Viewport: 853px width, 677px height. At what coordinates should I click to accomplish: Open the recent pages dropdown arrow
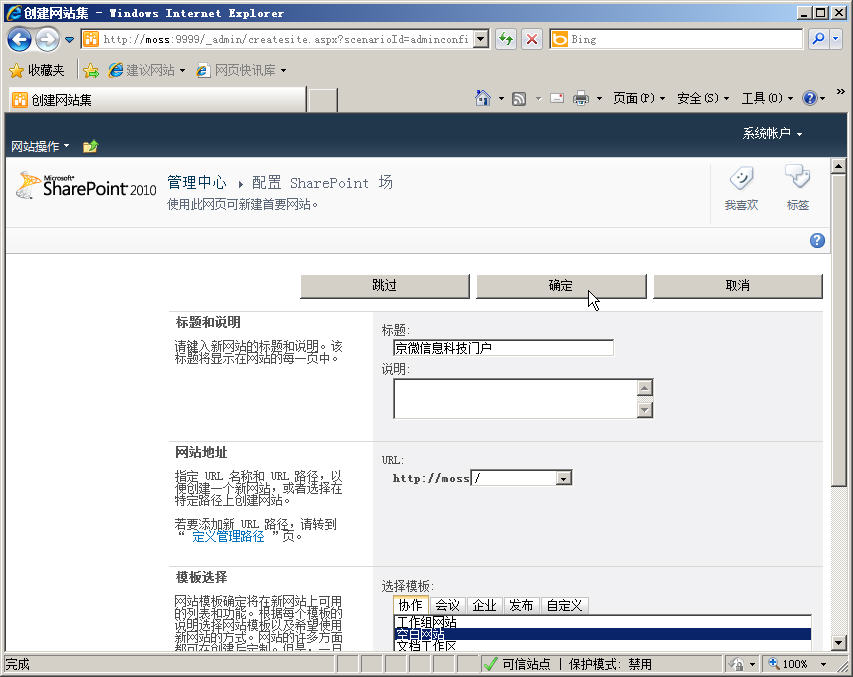point(69,39)
